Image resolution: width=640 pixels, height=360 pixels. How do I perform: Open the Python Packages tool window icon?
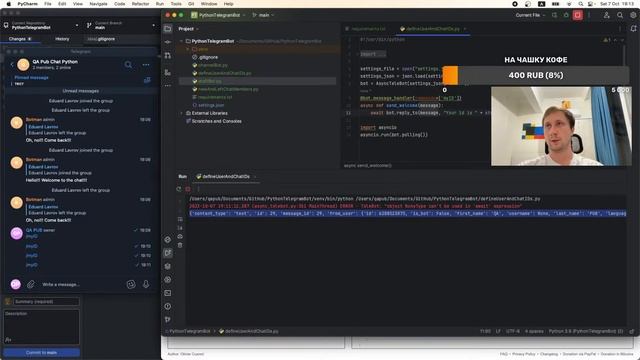(168, 266)
